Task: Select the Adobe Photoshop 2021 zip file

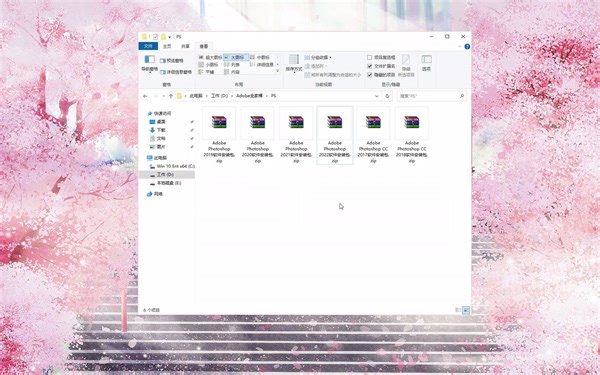Action: (296, 135)
